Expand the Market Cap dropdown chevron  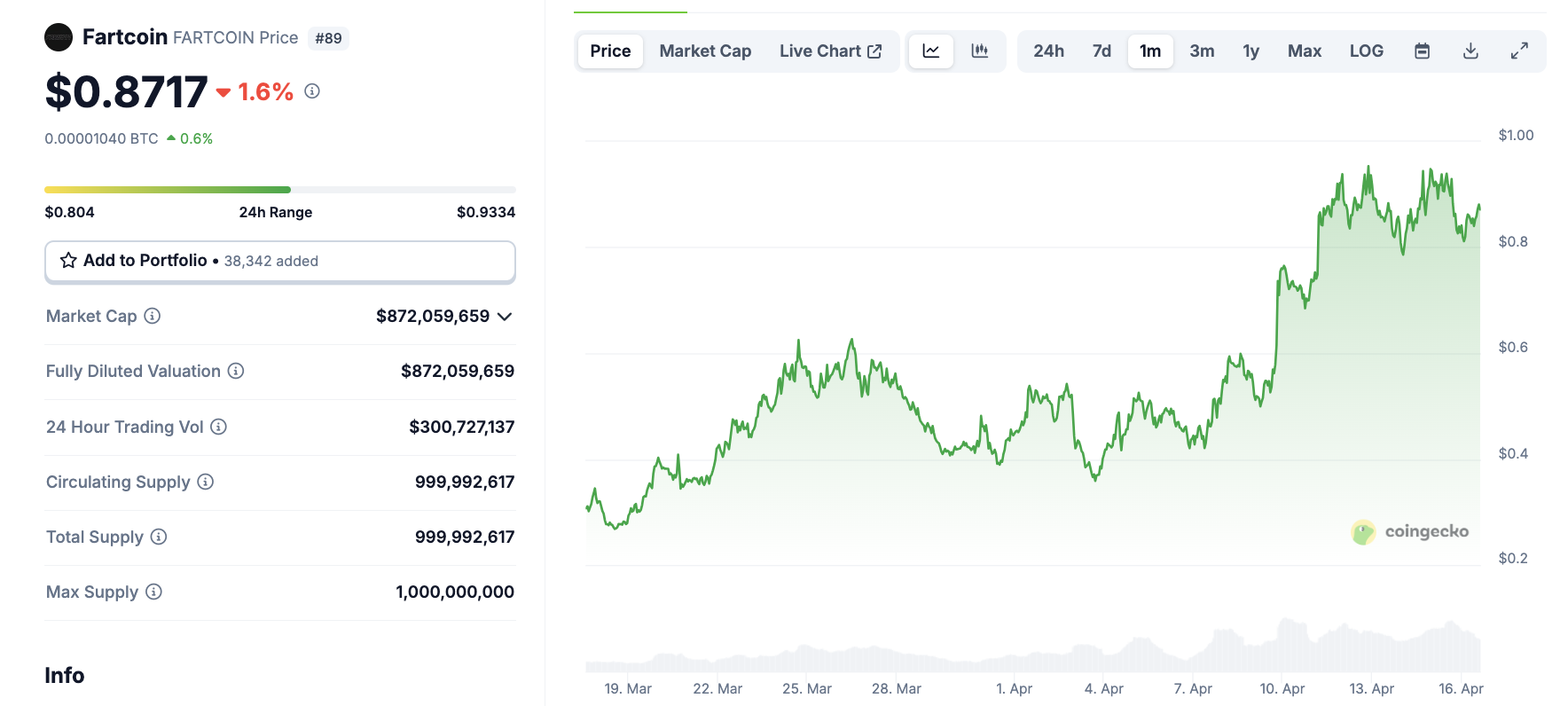[505, 317]
